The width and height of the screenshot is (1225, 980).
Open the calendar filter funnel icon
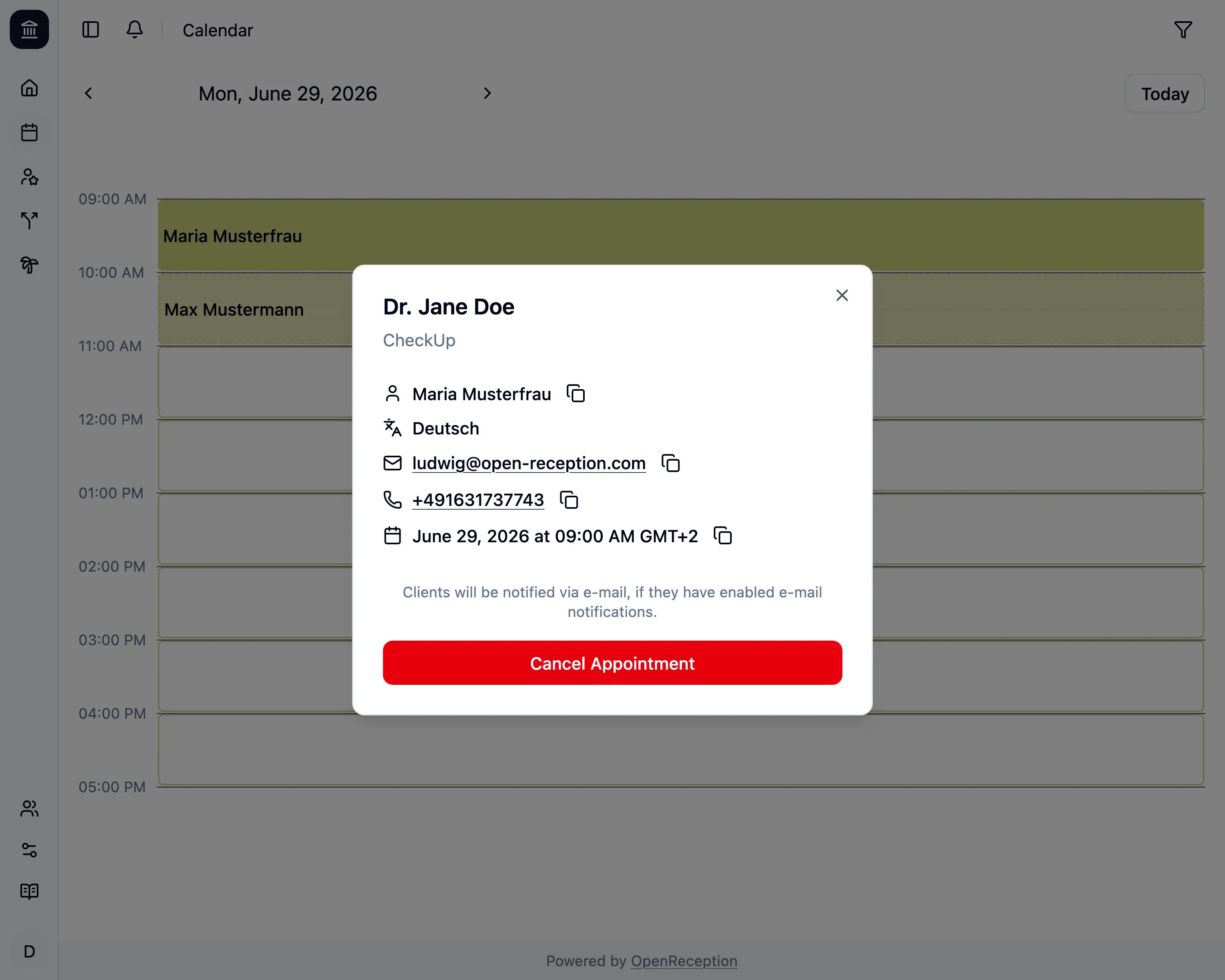(1183, 29)
